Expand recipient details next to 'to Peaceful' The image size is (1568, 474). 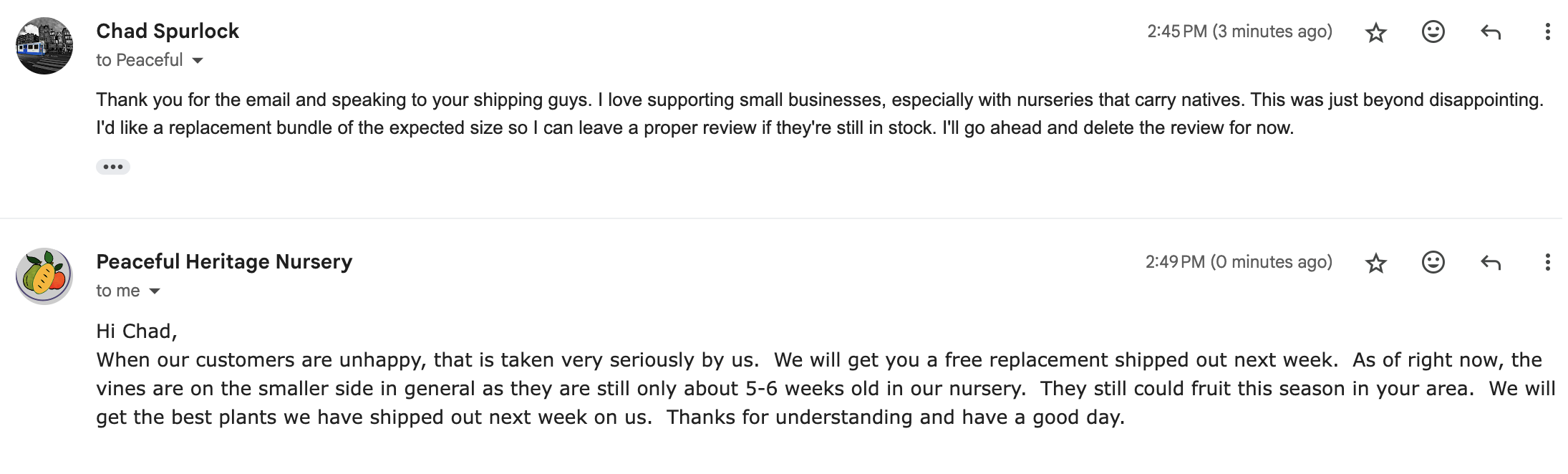click(x=198, y=61)
